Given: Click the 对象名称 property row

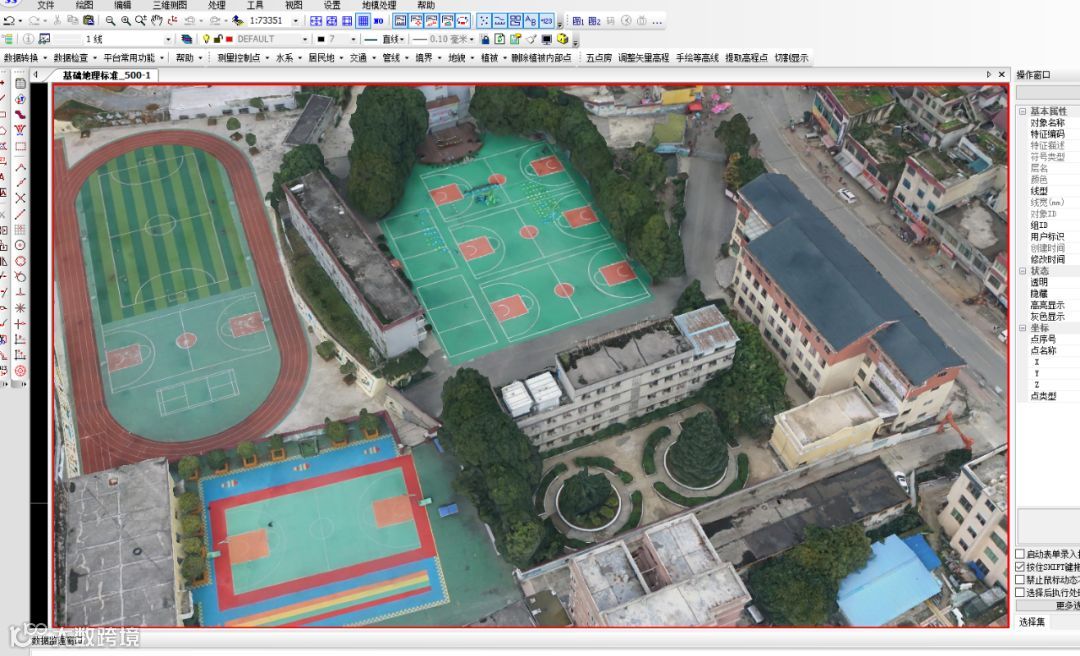Looking at the screenshot, I should (x=1048, y=123).
